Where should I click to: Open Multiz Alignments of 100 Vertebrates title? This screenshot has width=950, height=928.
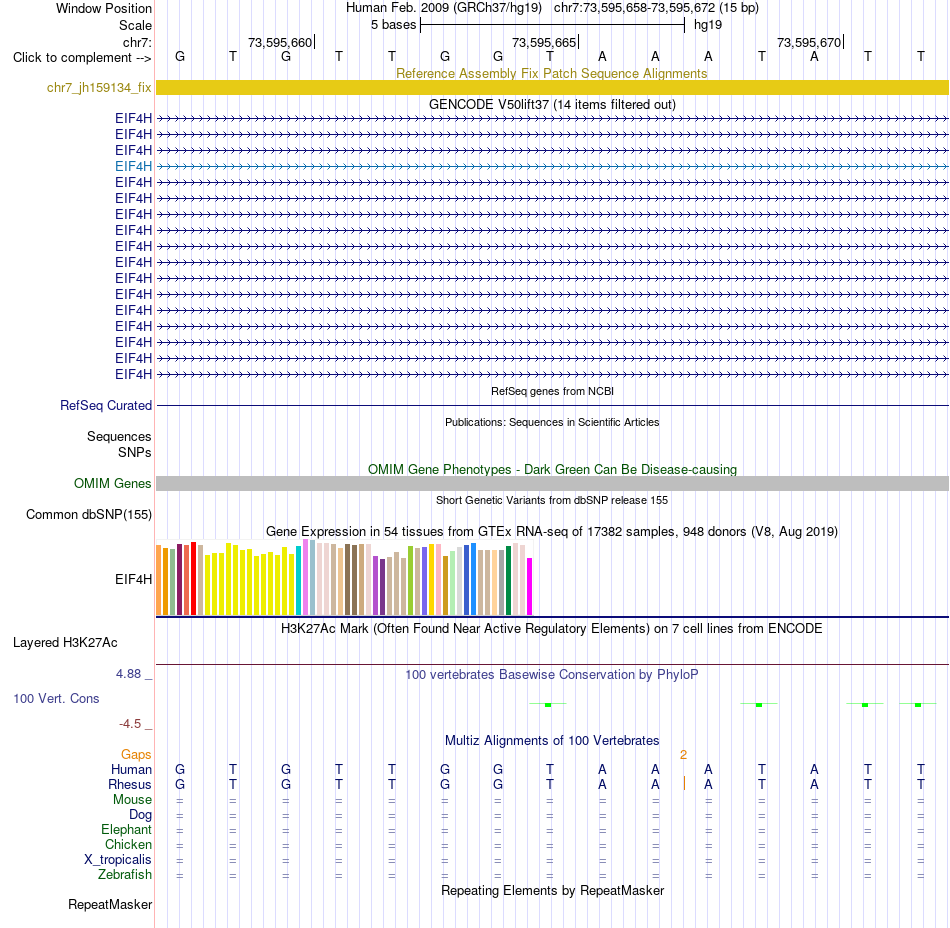(x=552, y=740)
